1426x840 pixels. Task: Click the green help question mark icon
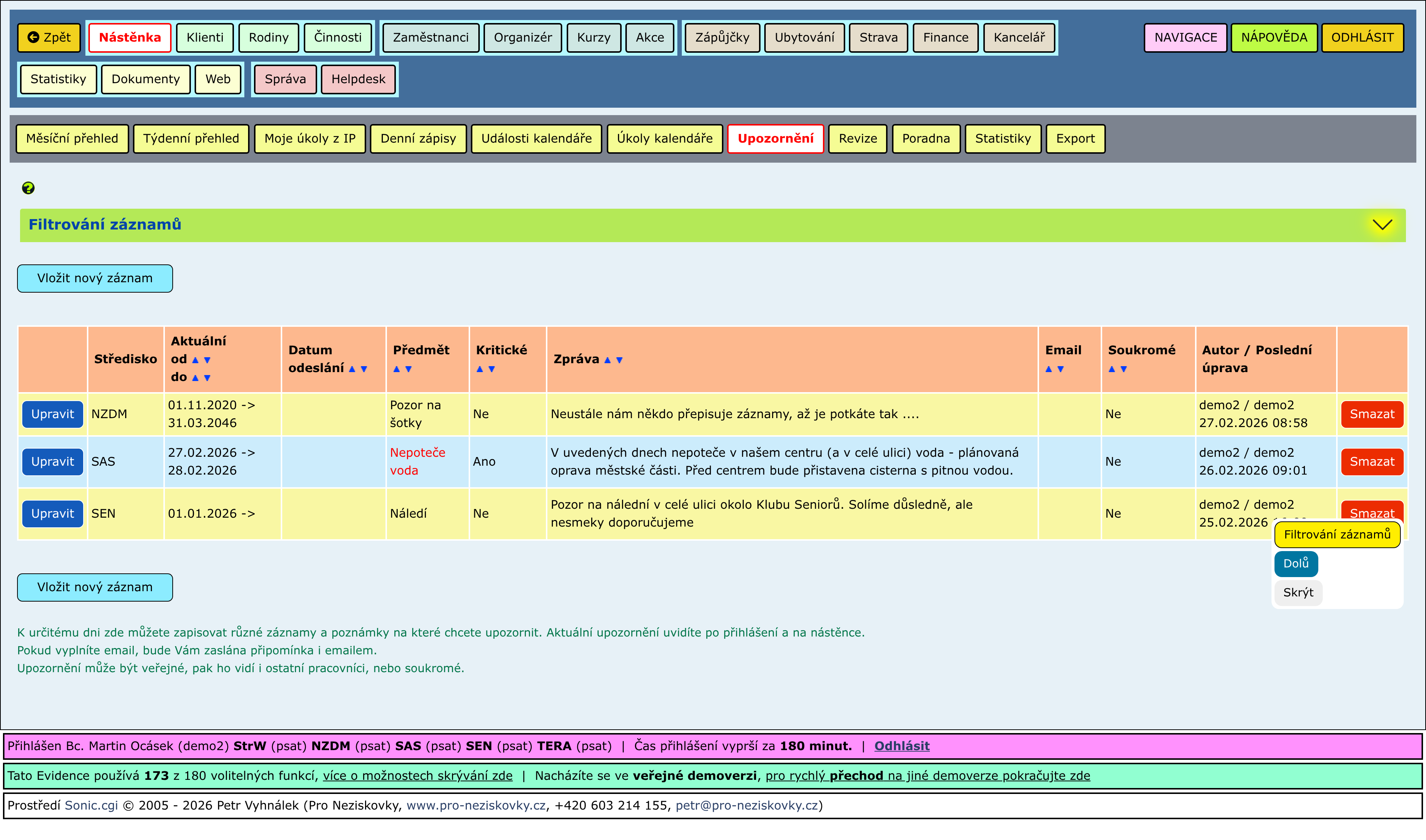click(28, 188)
